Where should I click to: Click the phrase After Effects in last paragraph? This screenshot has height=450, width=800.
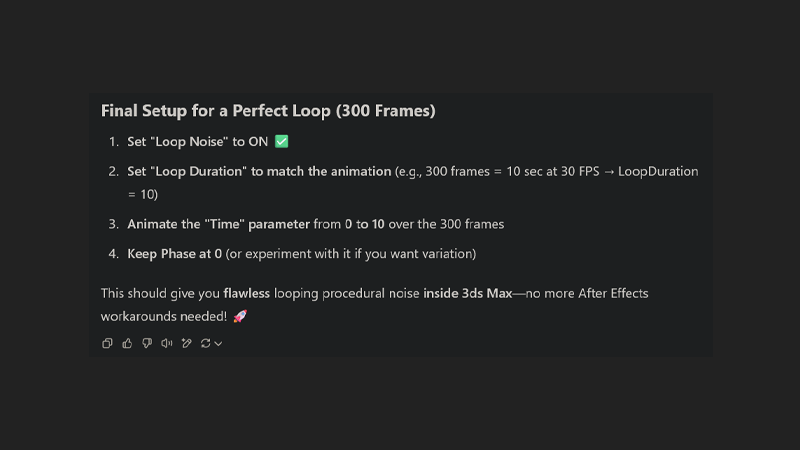point(613,293)
